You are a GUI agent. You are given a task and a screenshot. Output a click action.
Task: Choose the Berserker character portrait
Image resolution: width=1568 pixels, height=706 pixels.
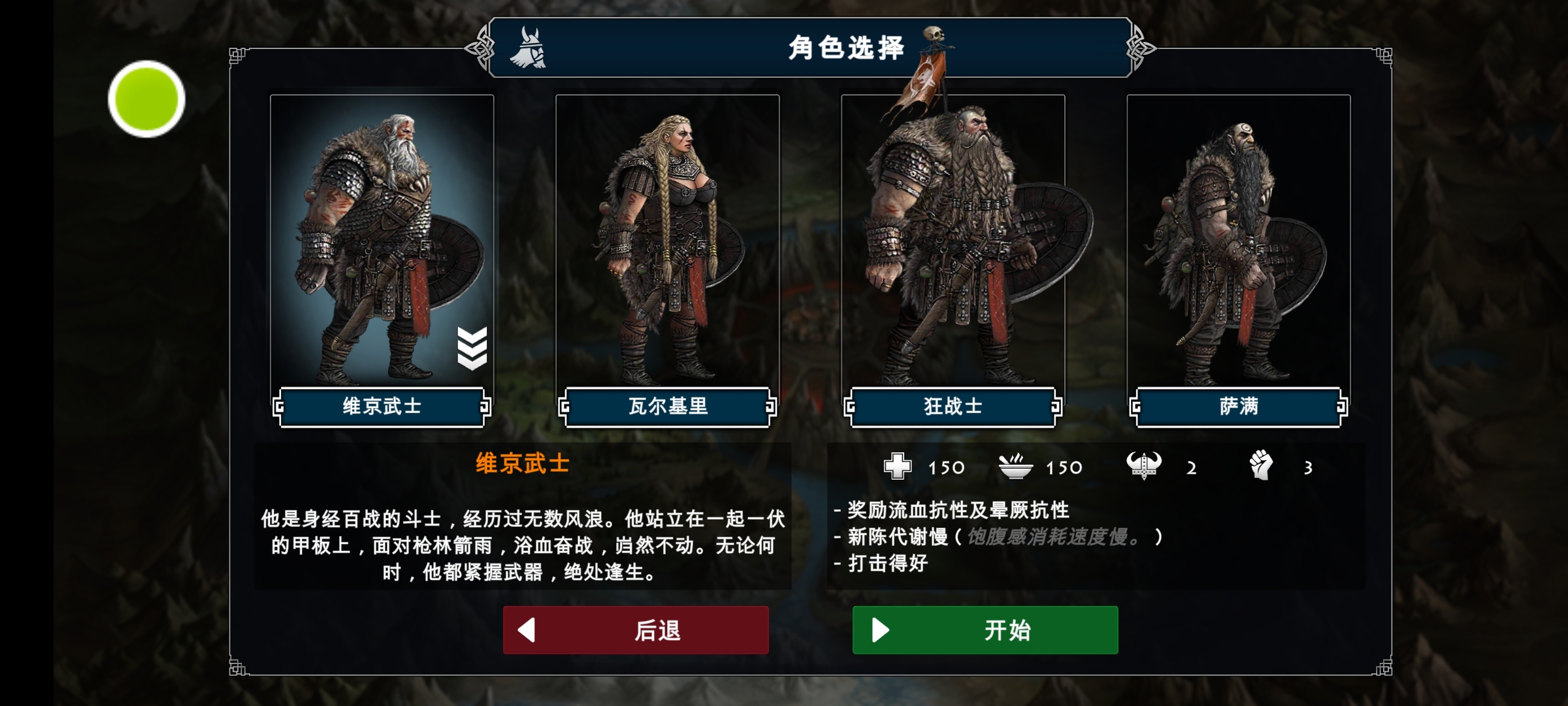click(953, 241)
